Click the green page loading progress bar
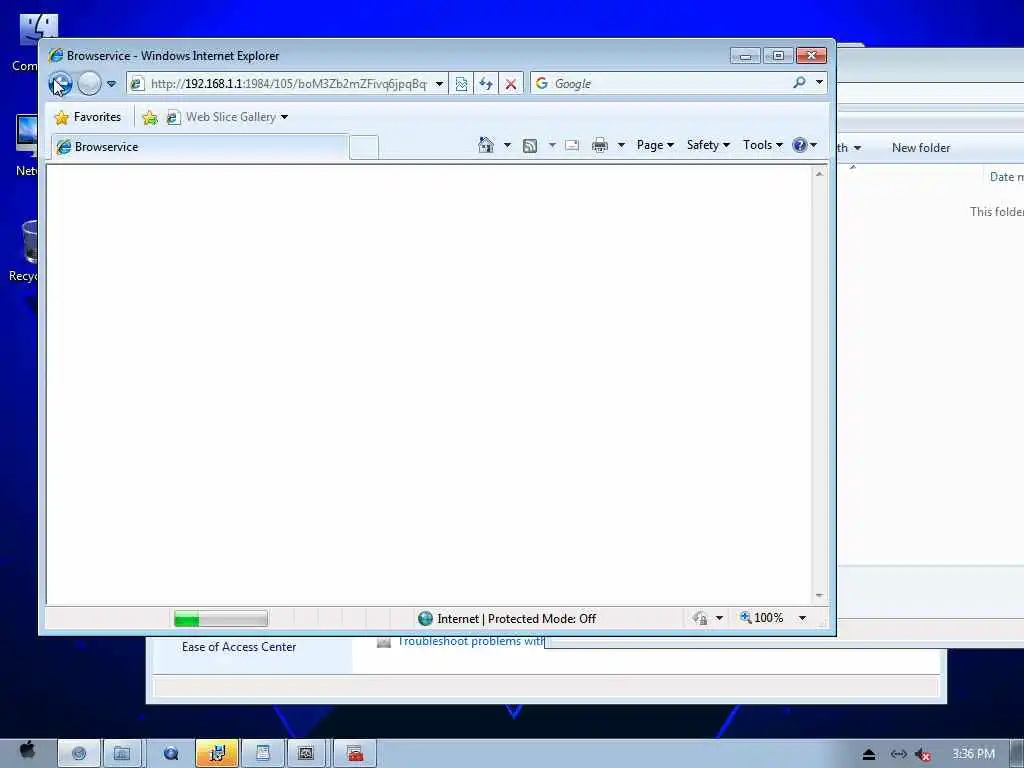Image resolution: width=1024 pixels, height=768 pixels. point(221,618)
